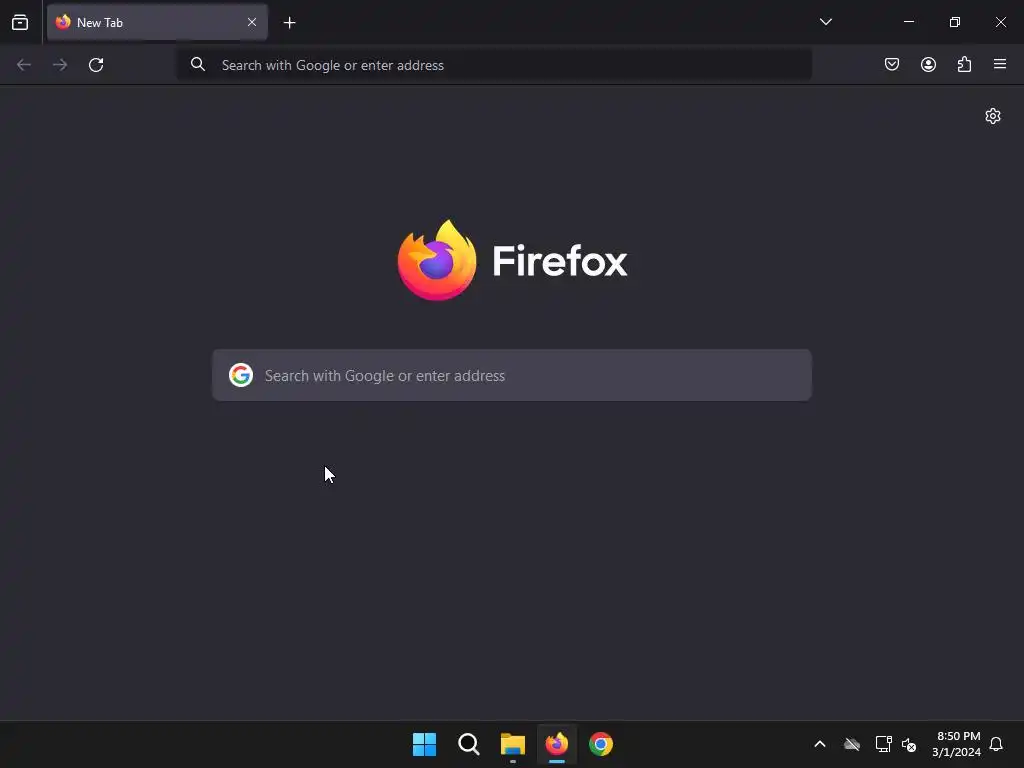Viewport: 1024px width, 768px height.
Task: Click the magnifier icon in address bar
Action: coord(197,64)
